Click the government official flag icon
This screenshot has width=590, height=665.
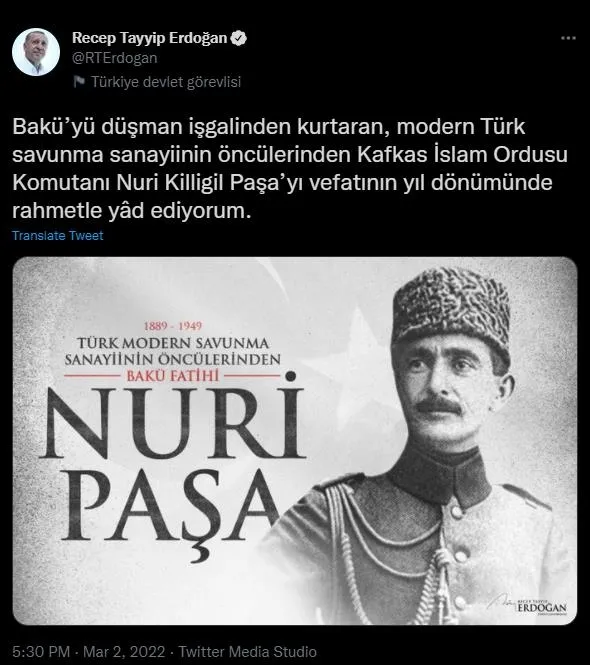(x=79, y=81)
